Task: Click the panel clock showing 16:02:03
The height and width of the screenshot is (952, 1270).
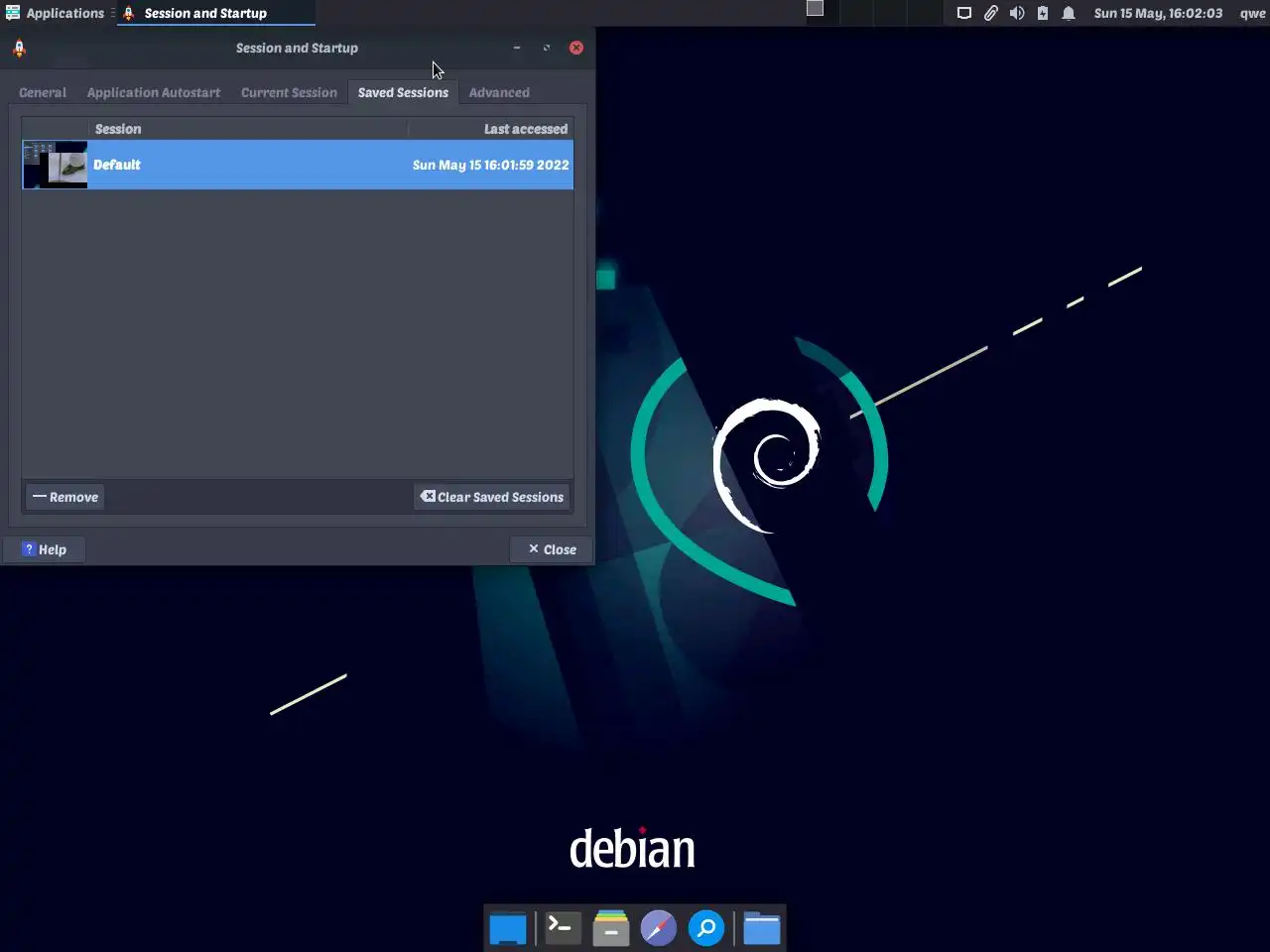Action: point(1158,13)
